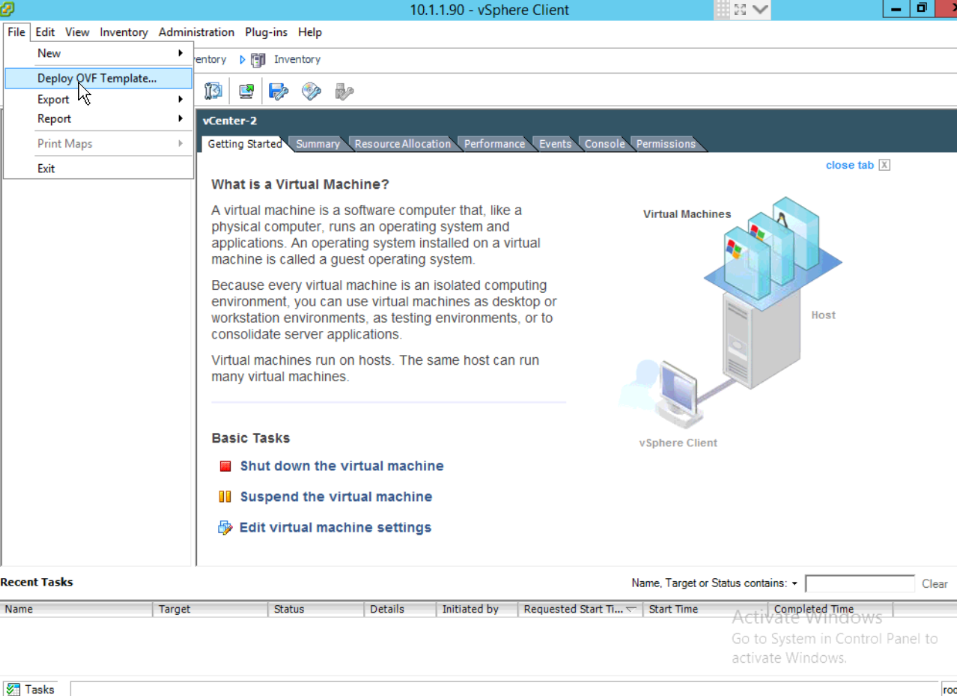This screenshot has height=696, width=957.
Task: Click Shut down the virtual machine link
Action: point(342,466)
